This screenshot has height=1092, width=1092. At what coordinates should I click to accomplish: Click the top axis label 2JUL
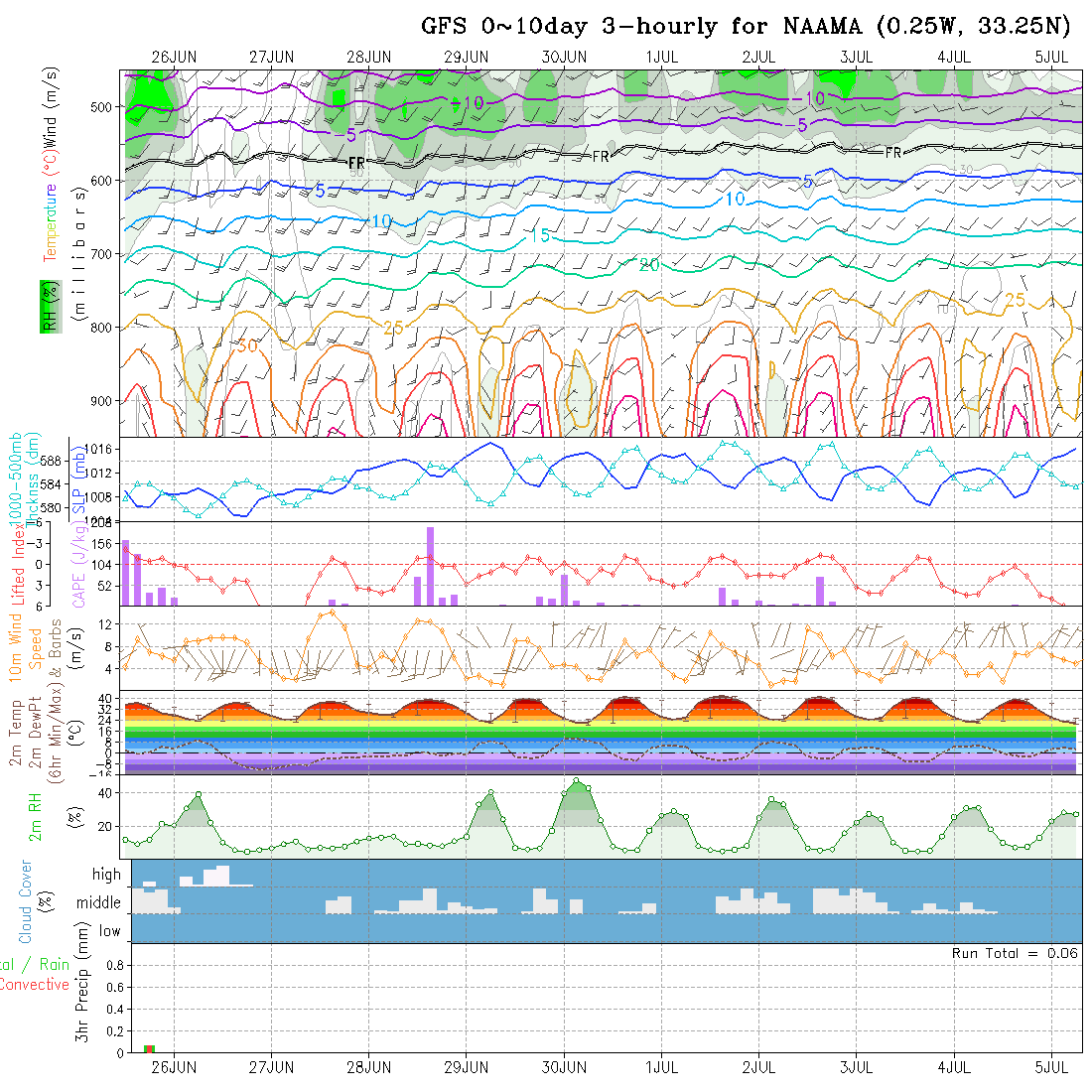pos(758,58)
